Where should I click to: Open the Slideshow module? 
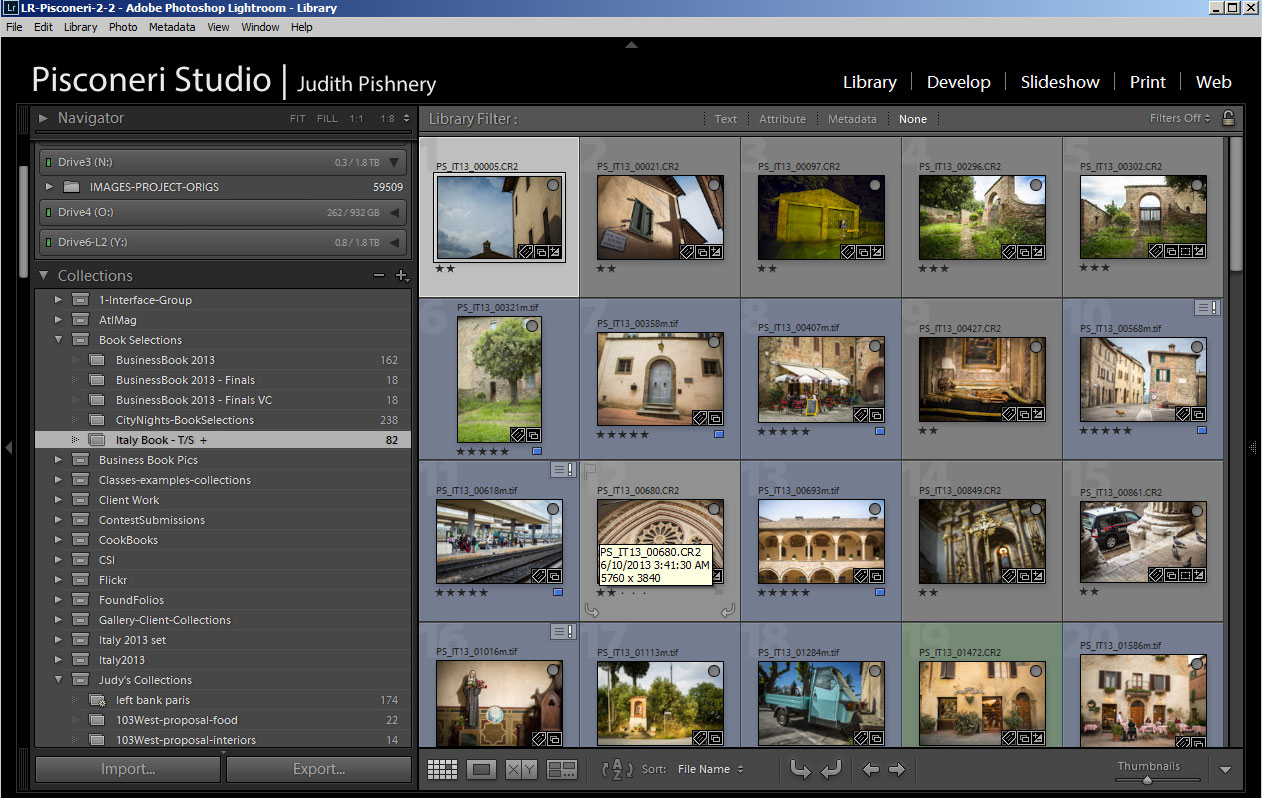(1060, 82)
